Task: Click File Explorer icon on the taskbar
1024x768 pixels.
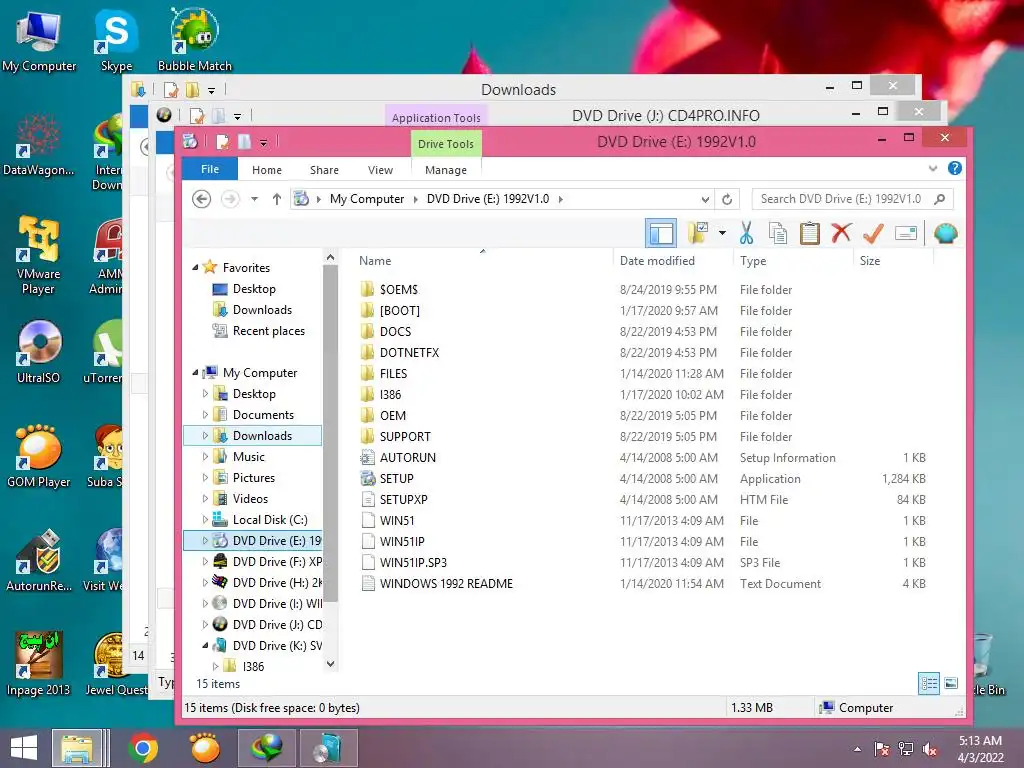Action: point(77,748)
